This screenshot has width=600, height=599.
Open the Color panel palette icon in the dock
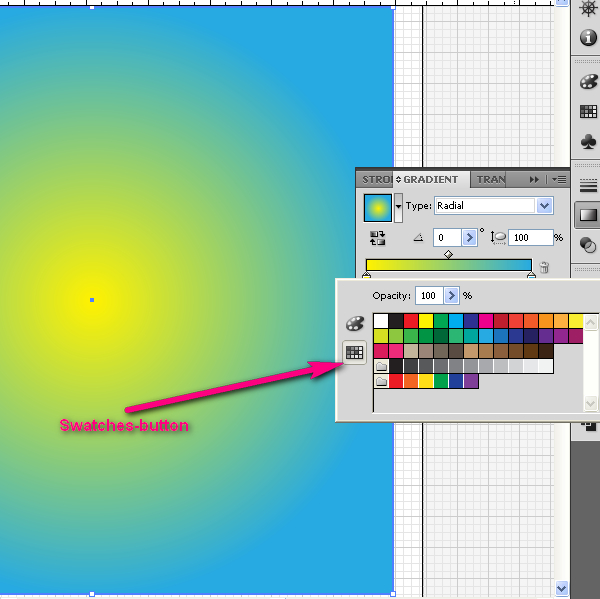click(x=589, y=82)
